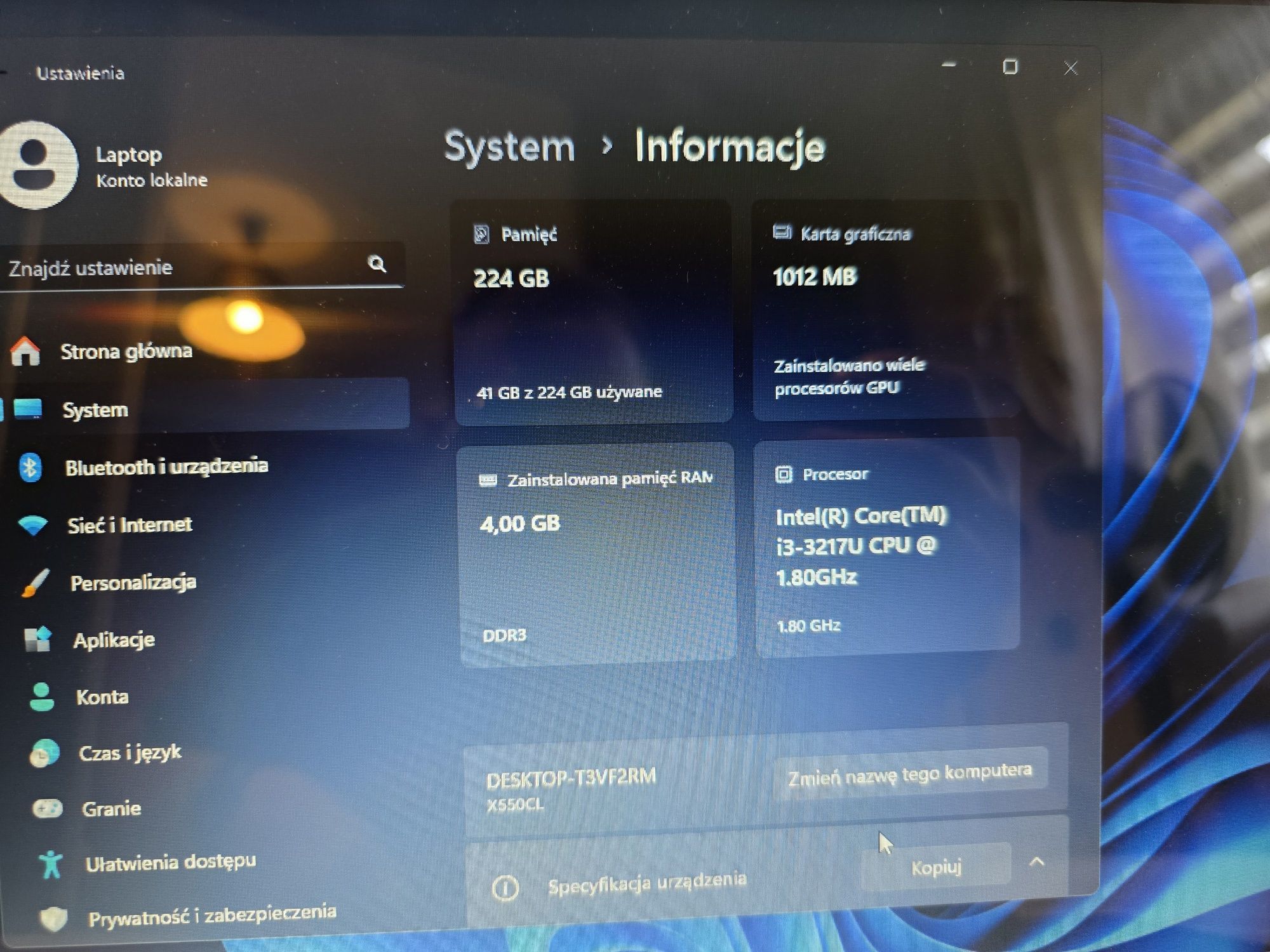Click the Strona główna home icon
Screen dimensions: 1270x952
[25, 351]
